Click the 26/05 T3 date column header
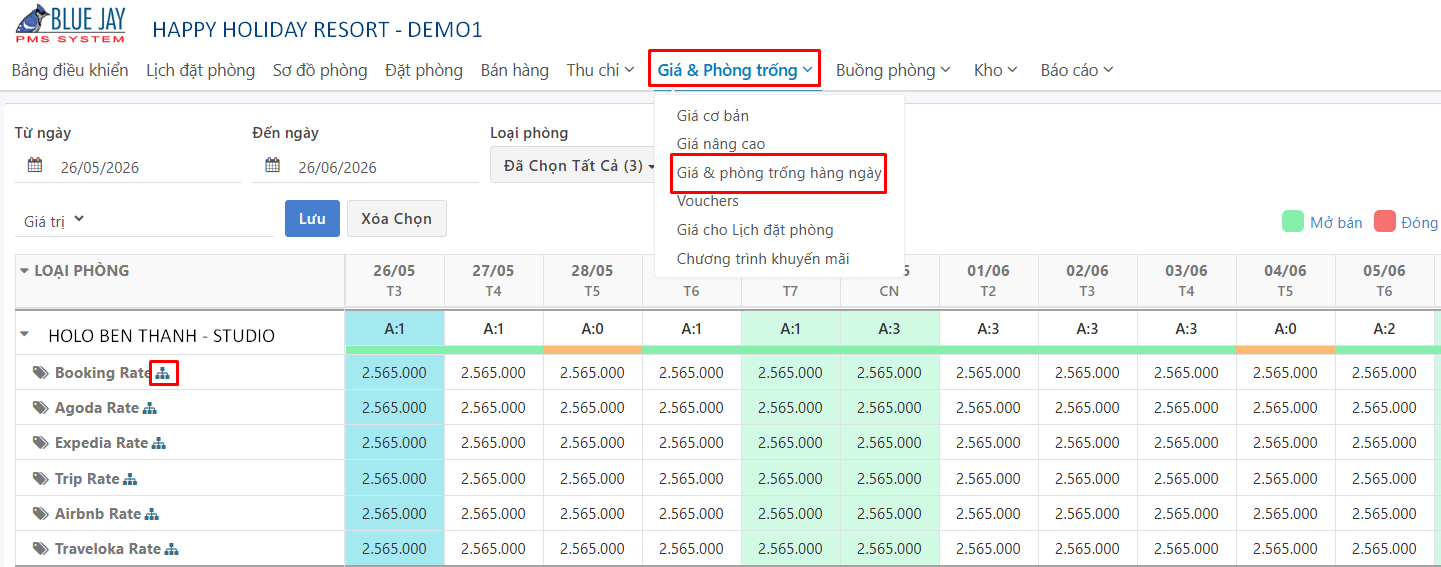 tap(394, 281)
